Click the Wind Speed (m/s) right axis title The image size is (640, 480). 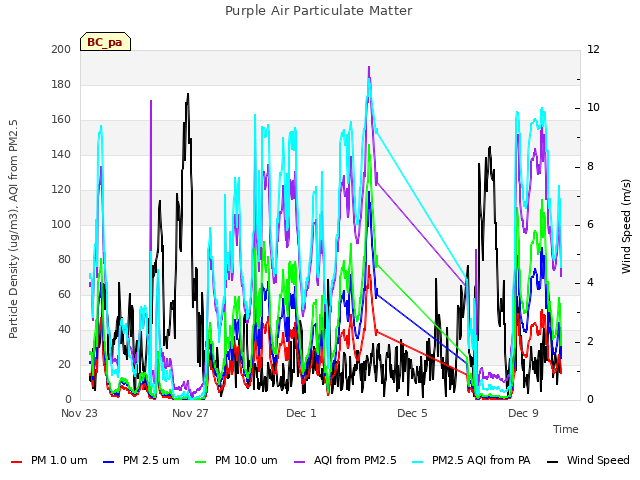(626, 226)
